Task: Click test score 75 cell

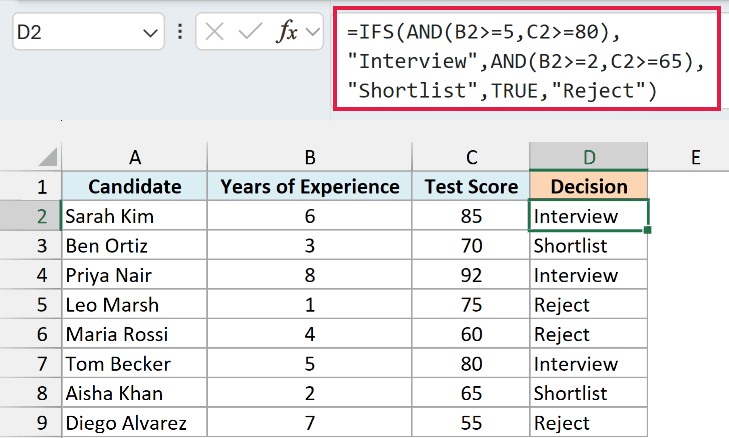Action: 471,305
